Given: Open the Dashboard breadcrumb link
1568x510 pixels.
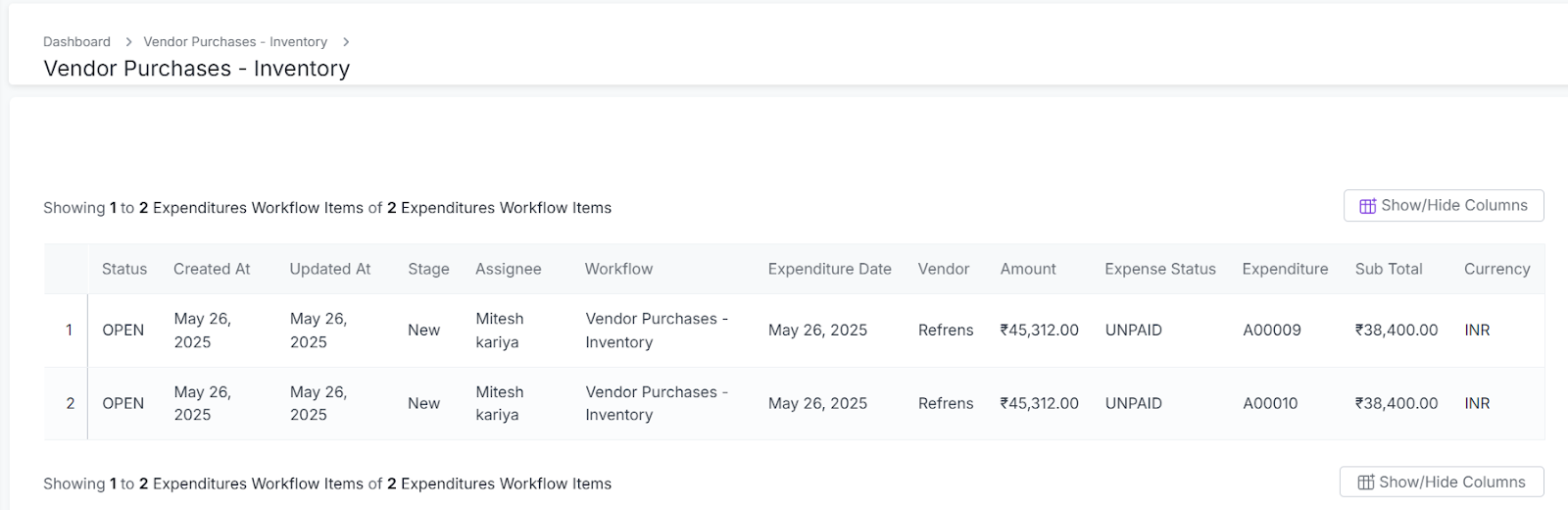Looking at the screenshot, I should pyautogui.click(x=76, y=42).
